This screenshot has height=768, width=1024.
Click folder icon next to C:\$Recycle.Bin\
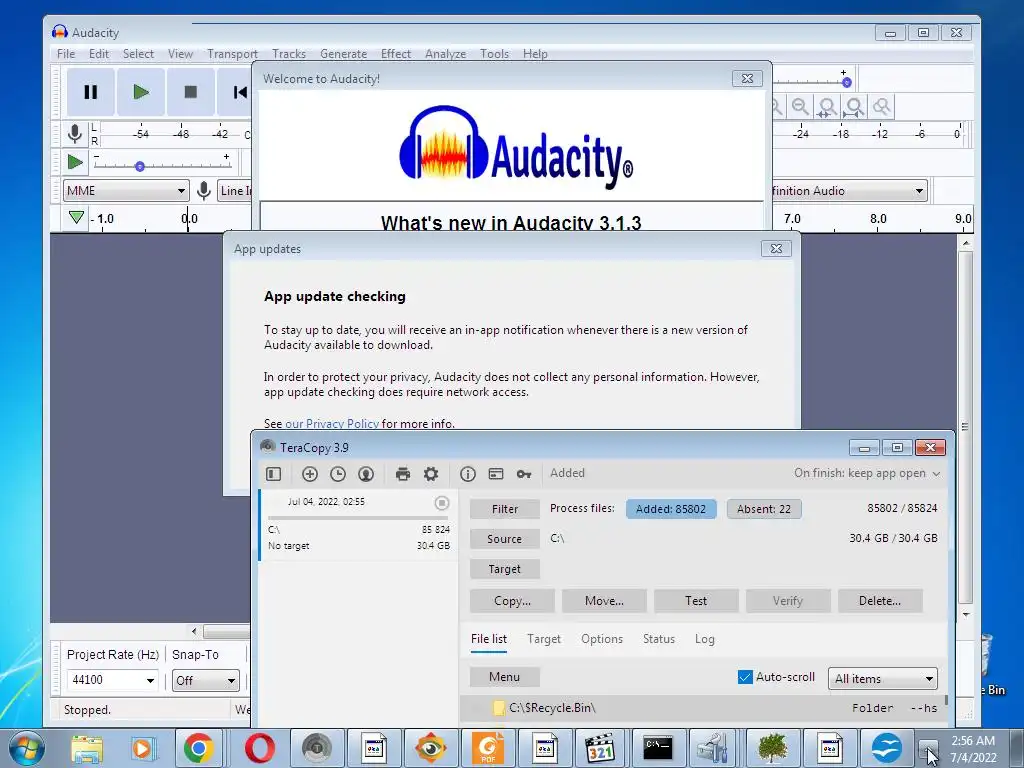tap(498, 708)
